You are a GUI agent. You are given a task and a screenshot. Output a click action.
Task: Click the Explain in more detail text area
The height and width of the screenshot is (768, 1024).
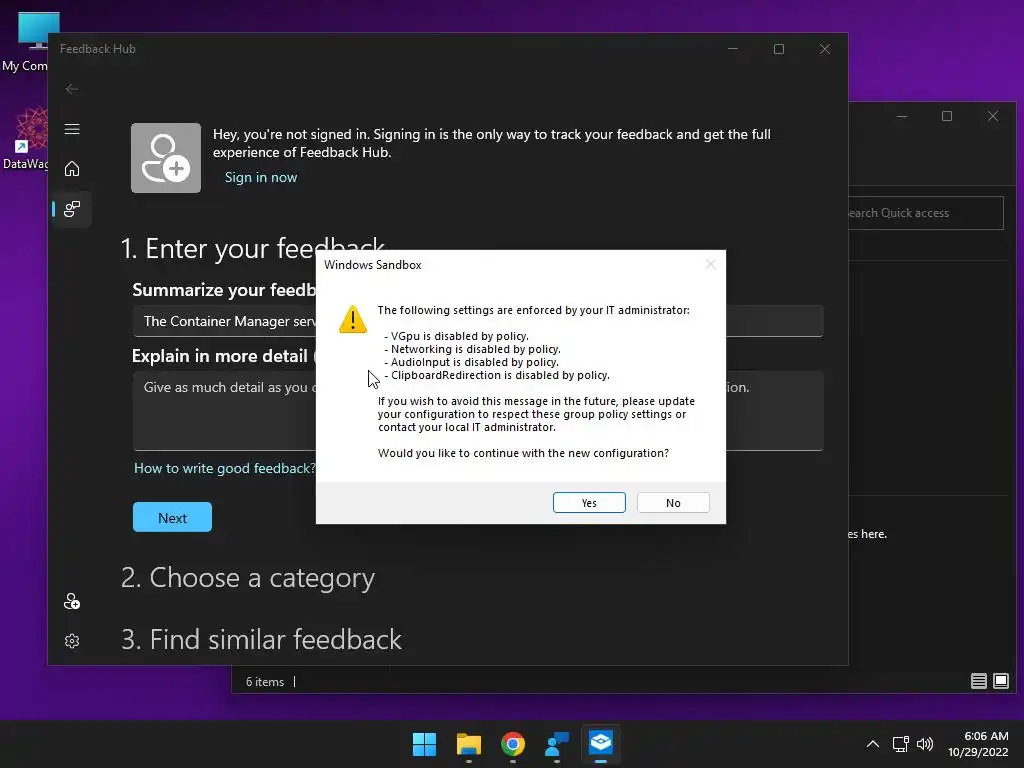pos(477,411)
